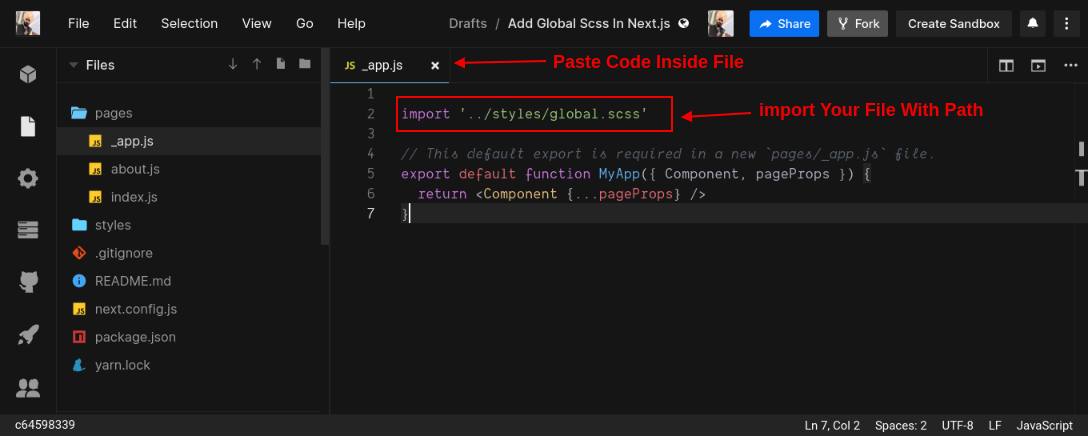Screen dimensions: 1088x436
Task: Open the preview window icon
Action: pos(1038,65)
